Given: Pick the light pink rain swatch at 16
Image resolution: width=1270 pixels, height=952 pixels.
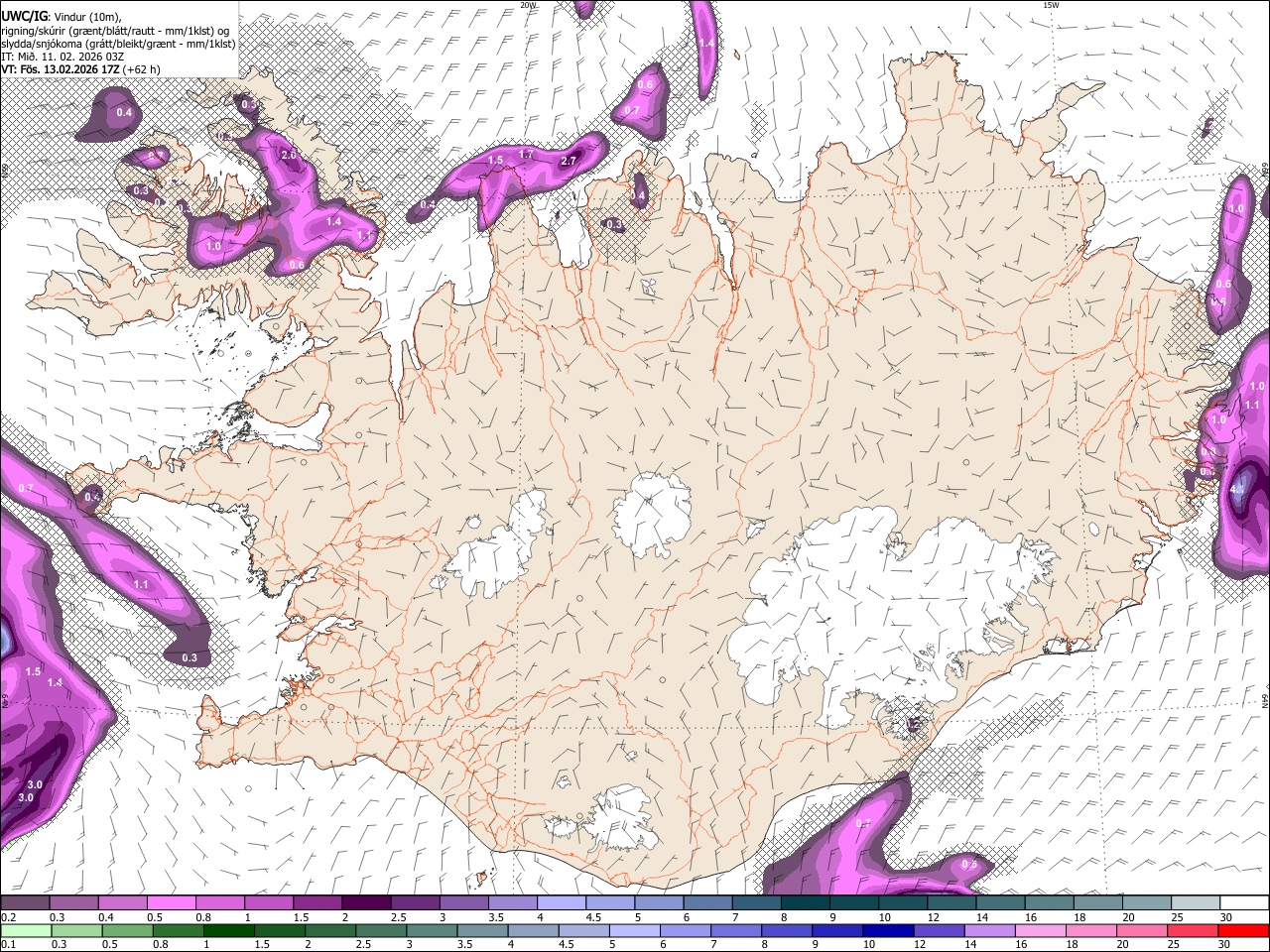Looking at the screenshot, I should click(x=1040, y=930).
